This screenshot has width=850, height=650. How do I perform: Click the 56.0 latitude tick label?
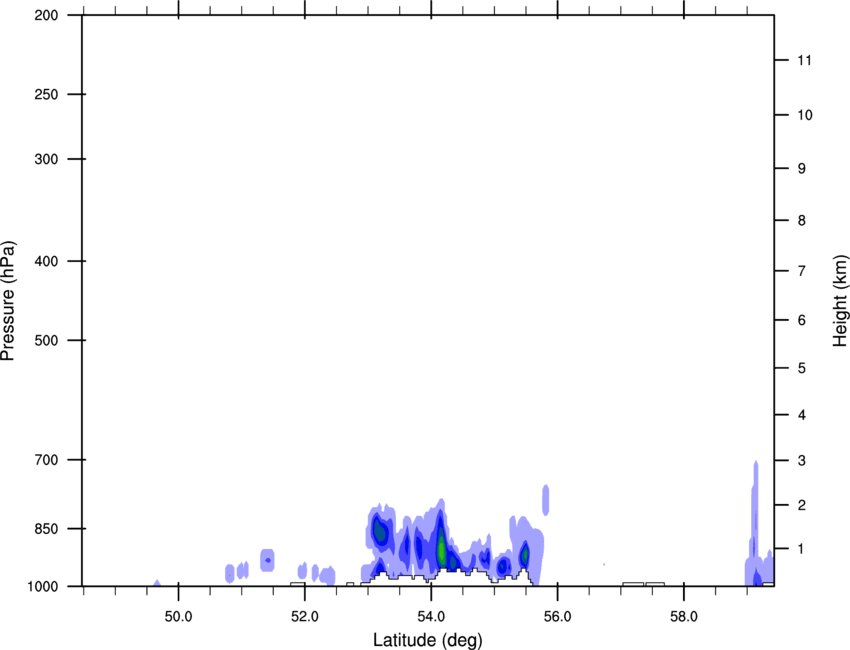(x=557, y=617)
